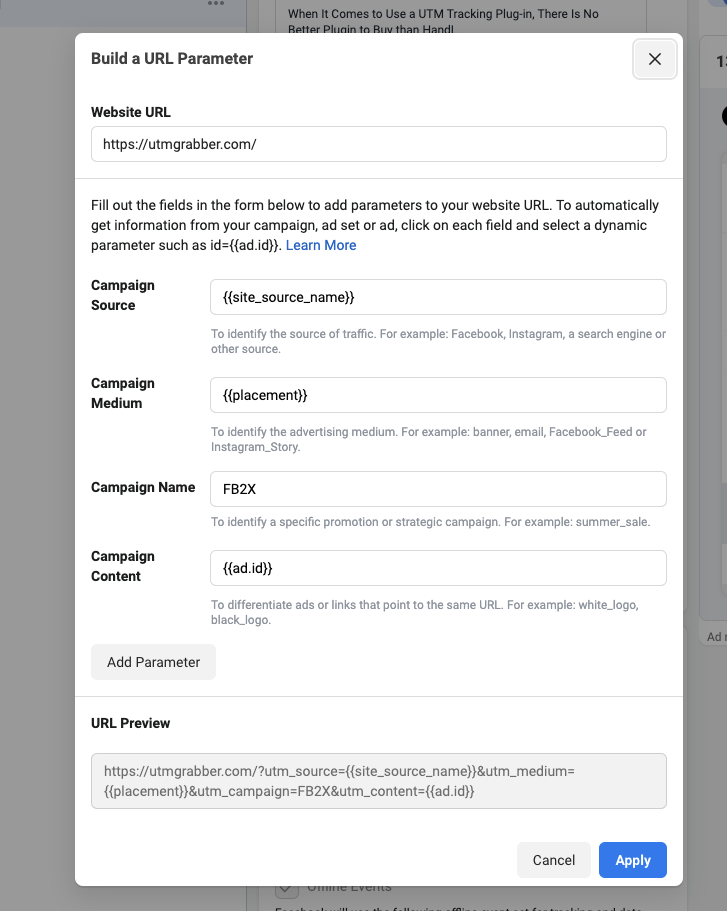Click the Campaign Source label

click(x=123, y=295)
